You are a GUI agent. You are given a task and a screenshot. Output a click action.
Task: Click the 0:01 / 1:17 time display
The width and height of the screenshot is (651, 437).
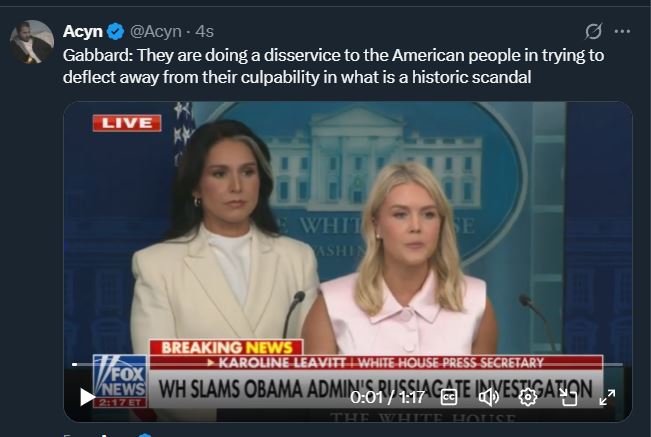point(387,397)
